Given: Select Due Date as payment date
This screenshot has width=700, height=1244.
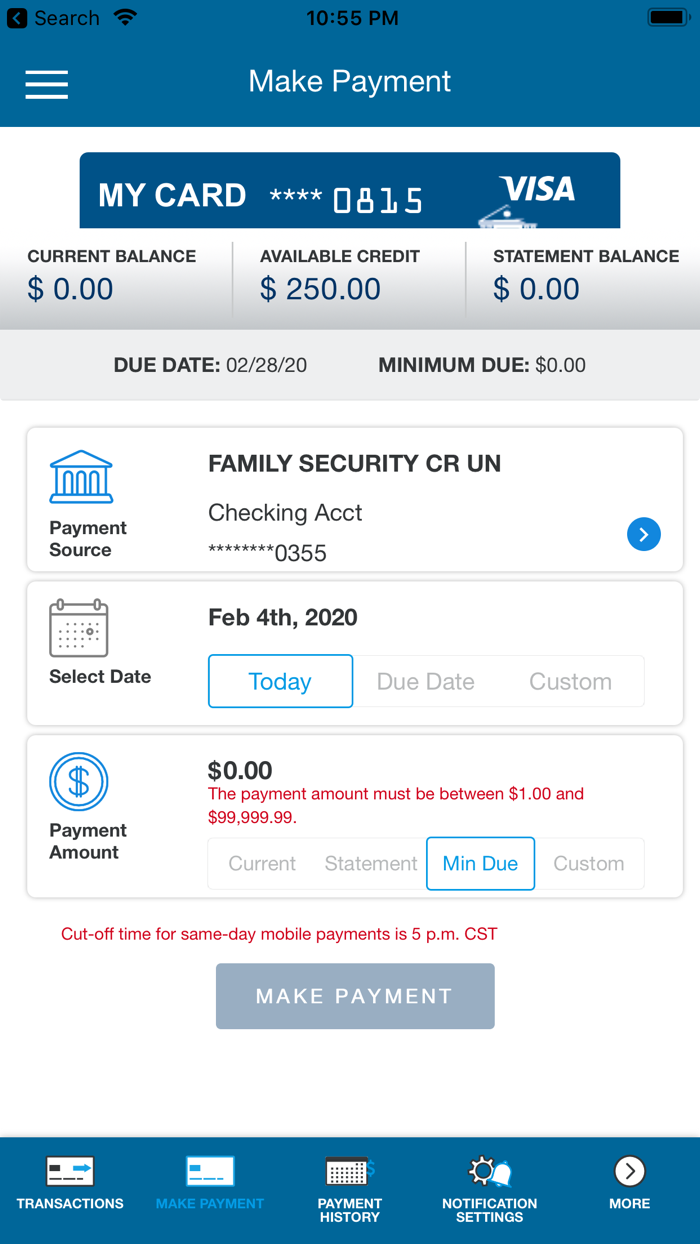Looking at the screenshot, I should pyautogui.click(x=425, y=681).
